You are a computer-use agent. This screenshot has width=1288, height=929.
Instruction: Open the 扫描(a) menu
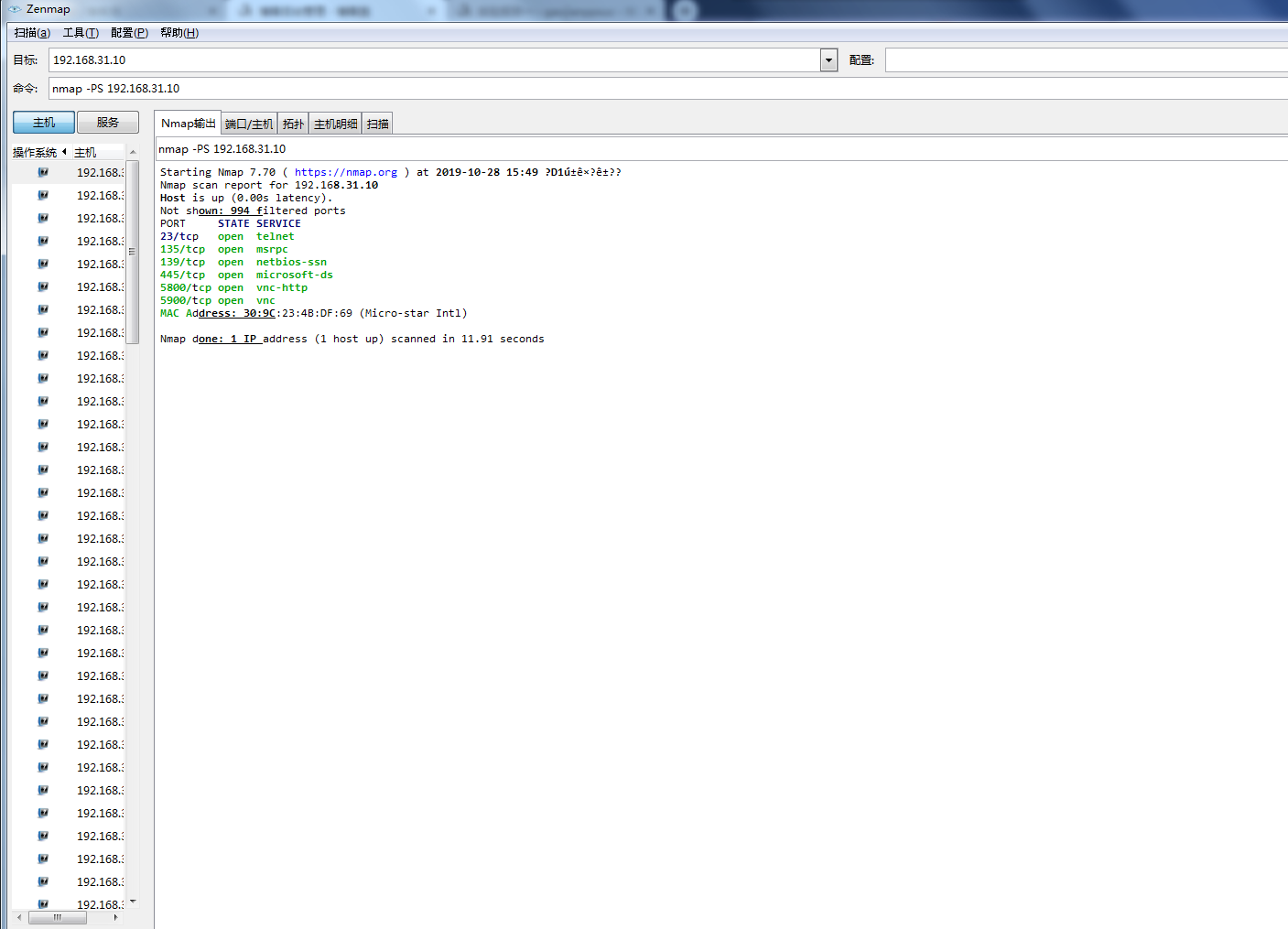[32, 33]
